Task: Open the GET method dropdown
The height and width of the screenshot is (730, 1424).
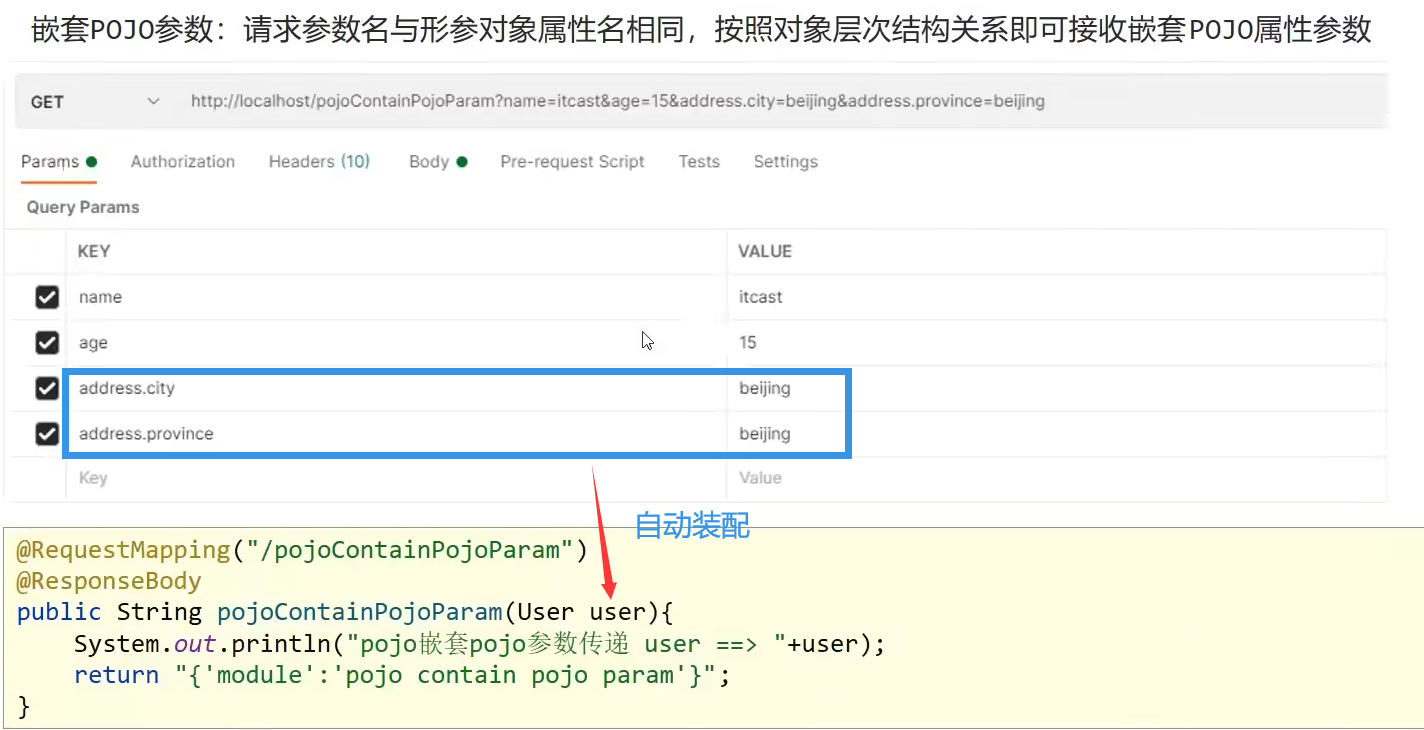Action: coord(95,102)
